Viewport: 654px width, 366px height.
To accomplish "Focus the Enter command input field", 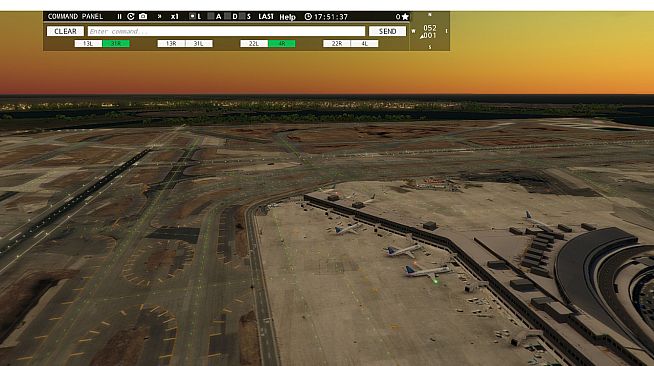I will pos(226,31).
